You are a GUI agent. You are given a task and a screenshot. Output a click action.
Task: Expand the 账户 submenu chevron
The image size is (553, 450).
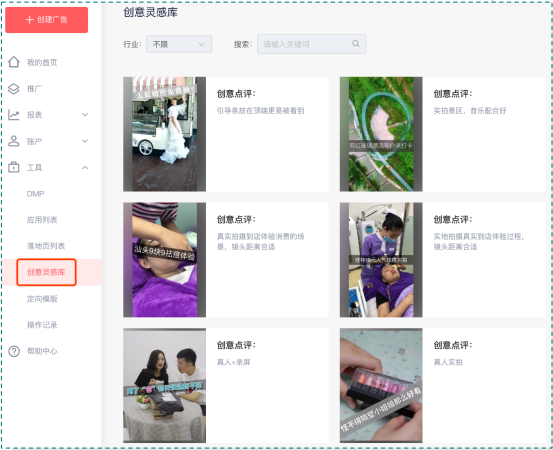[85, 141]
